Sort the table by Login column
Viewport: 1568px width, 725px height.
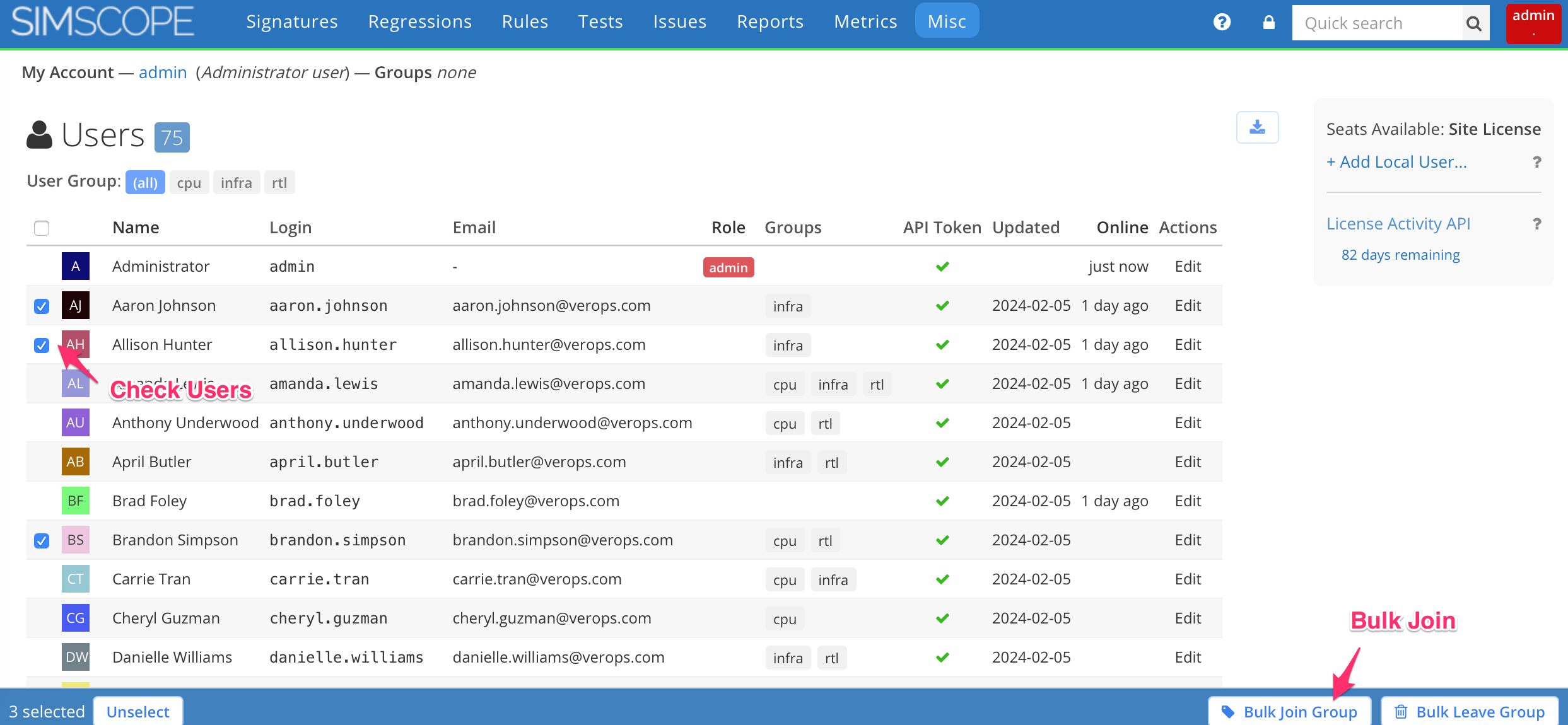(x=291, y=228)
